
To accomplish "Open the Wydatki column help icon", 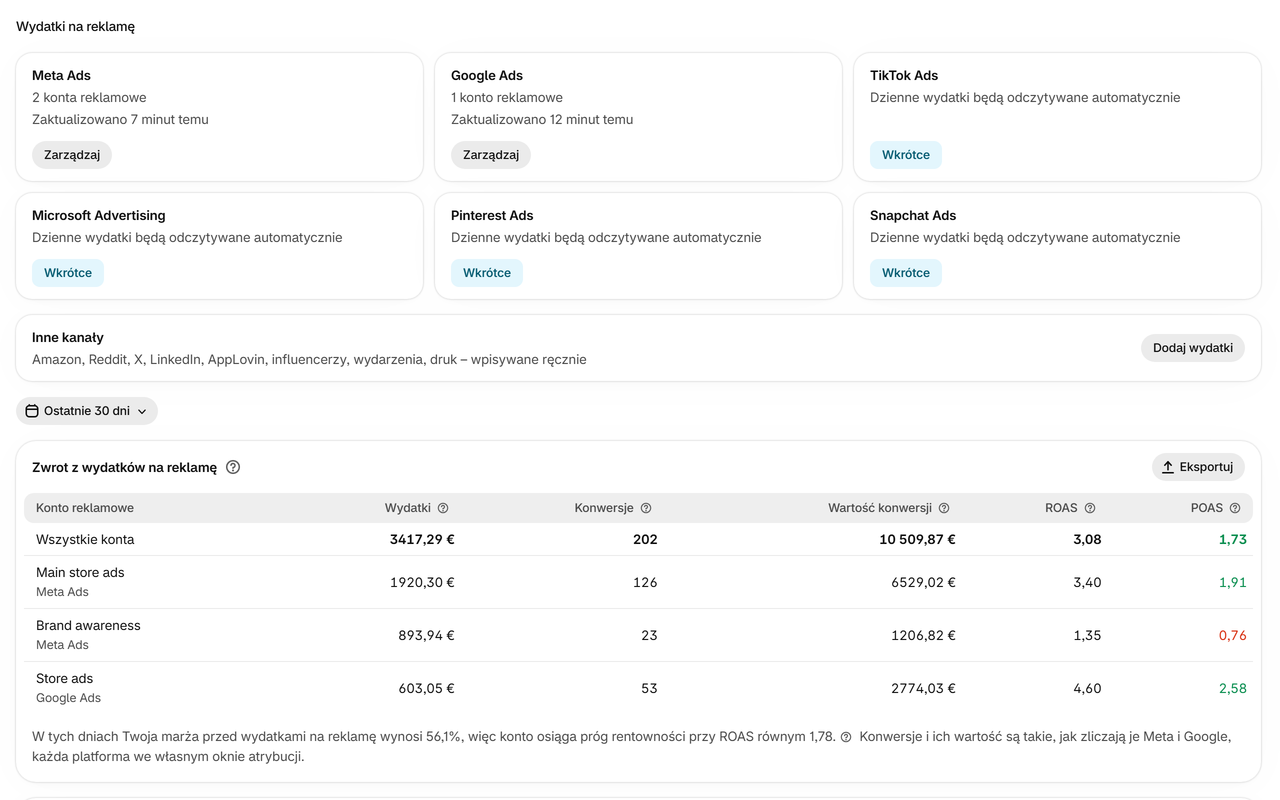I will (x=443, y=508).
